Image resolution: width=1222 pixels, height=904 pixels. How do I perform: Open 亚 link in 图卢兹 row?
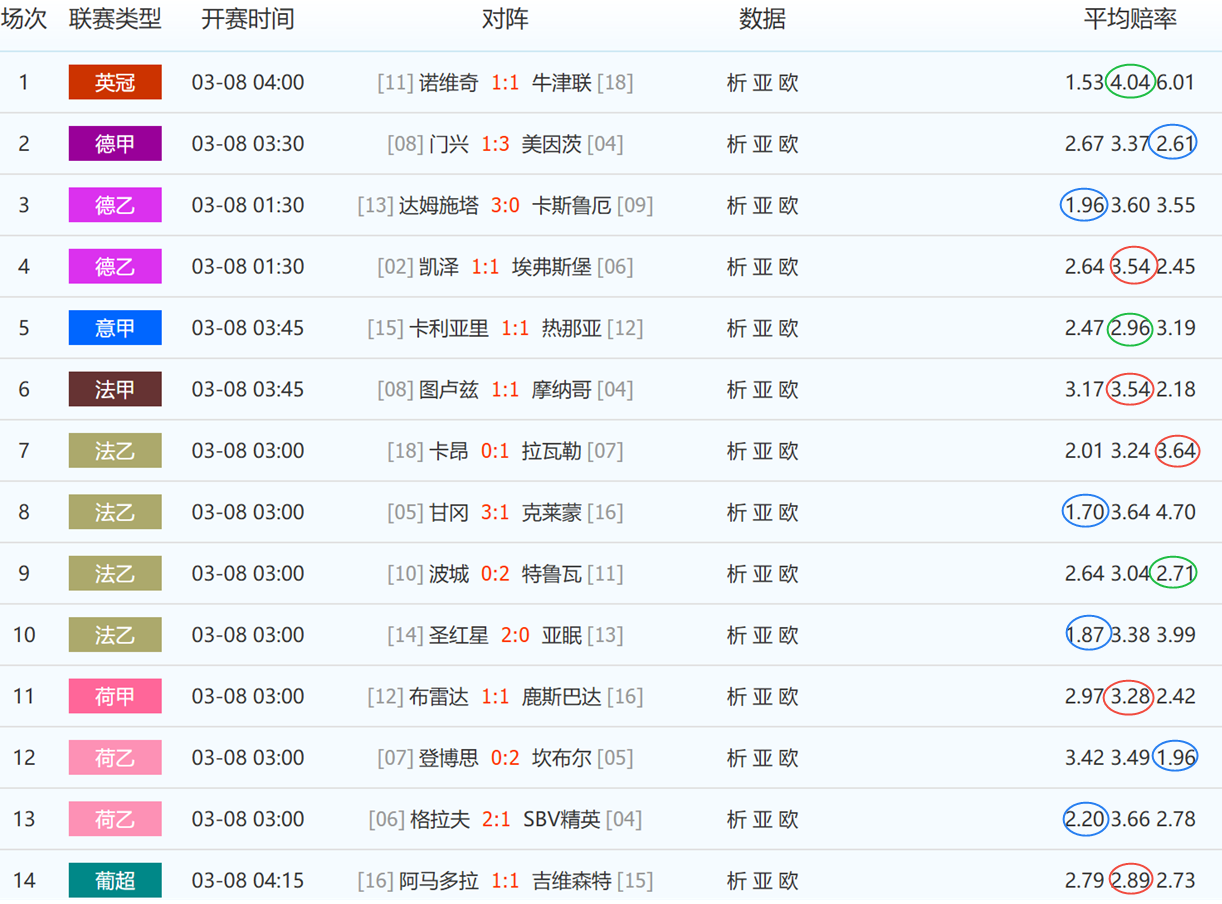coord(763,389)
